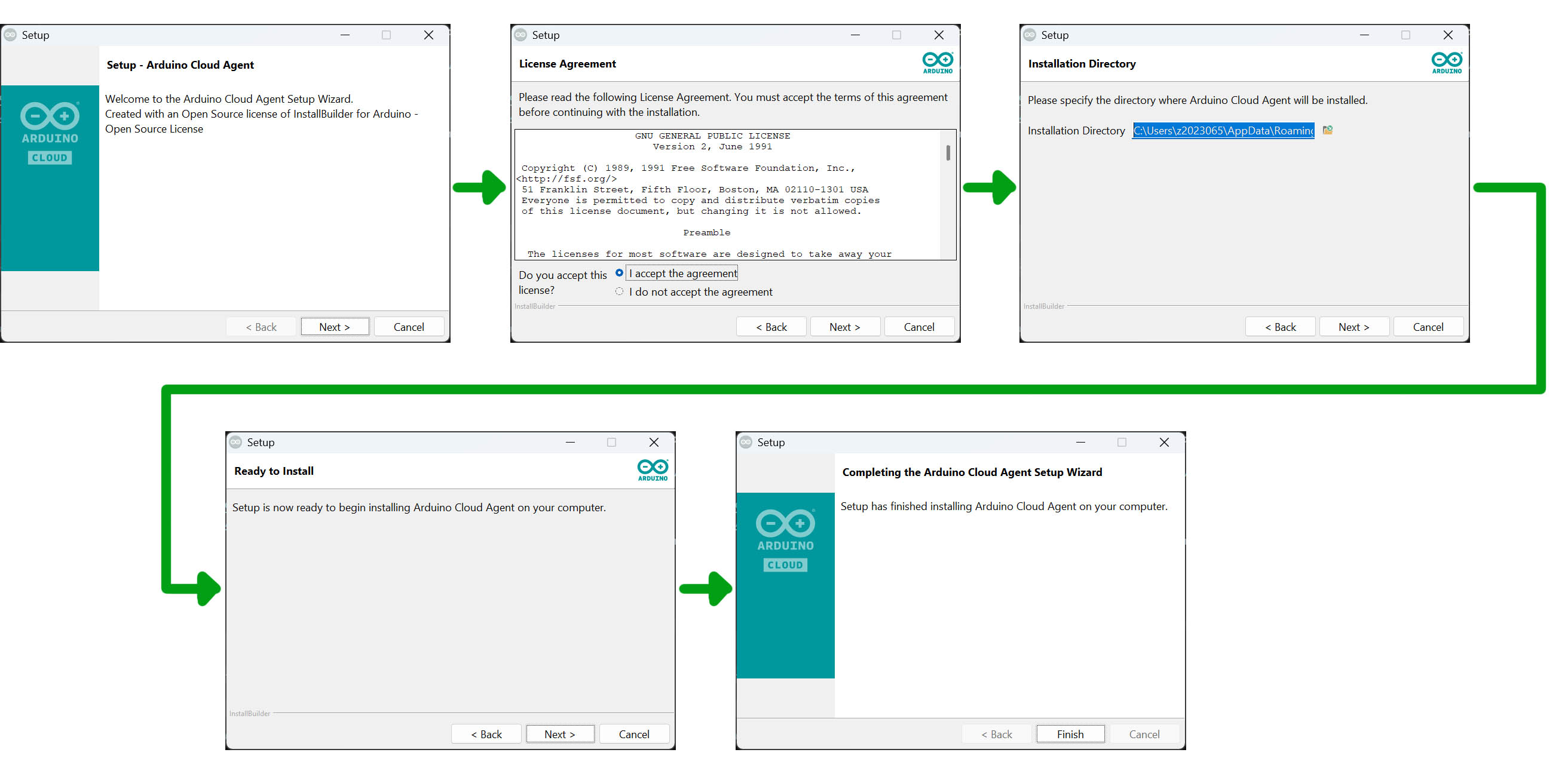Click title bar icon of License Agreement window
1568x774 pixels.
[520, 35]
